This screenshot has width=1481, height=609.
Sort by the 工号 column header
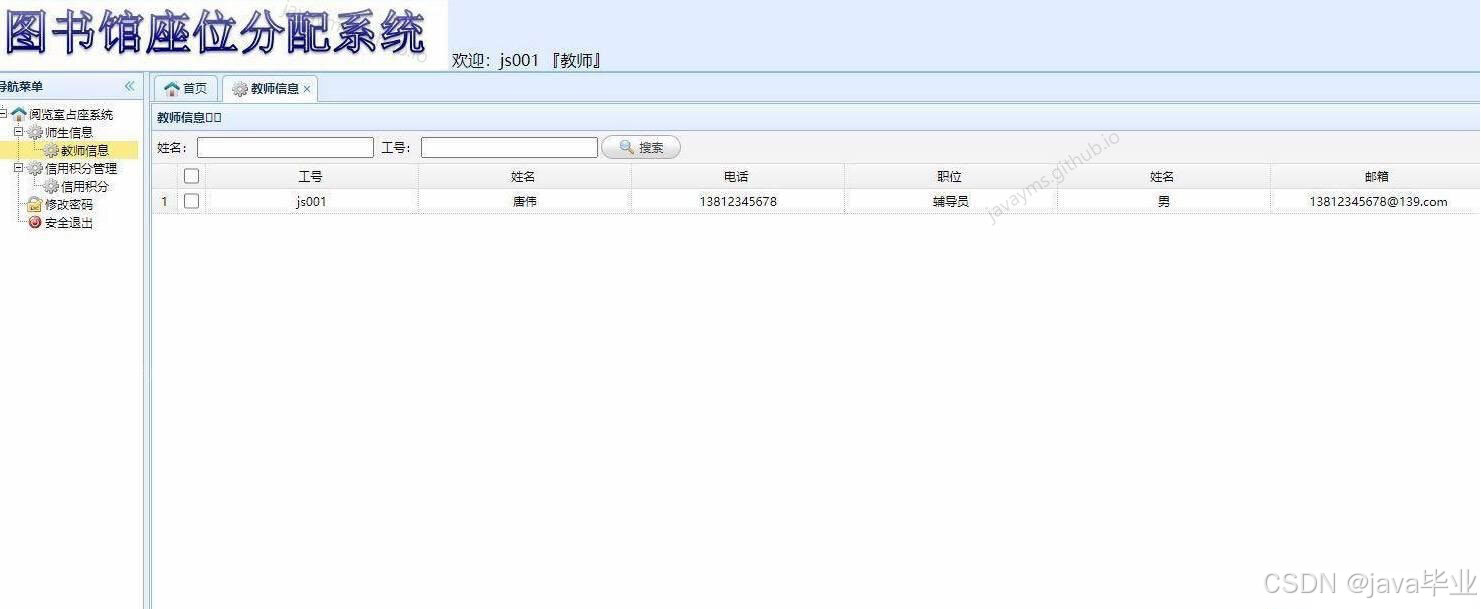[x=311, y=176]
